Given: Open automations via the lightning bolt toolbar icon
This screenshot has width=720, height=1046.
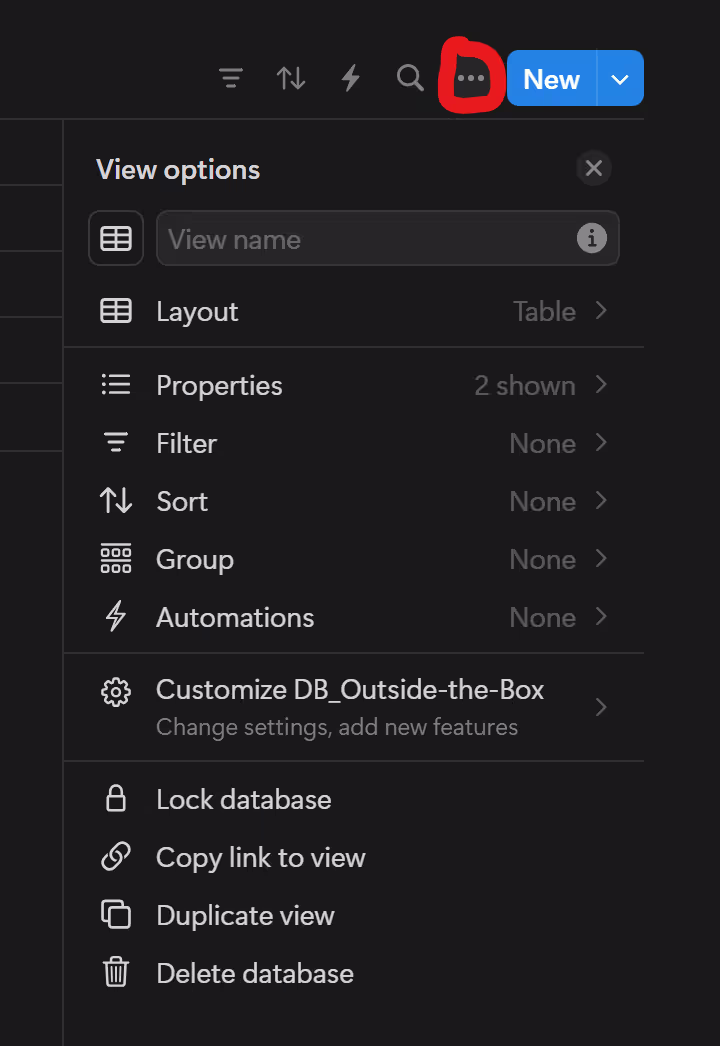Looking at the screenshot, I should point(351,78).
